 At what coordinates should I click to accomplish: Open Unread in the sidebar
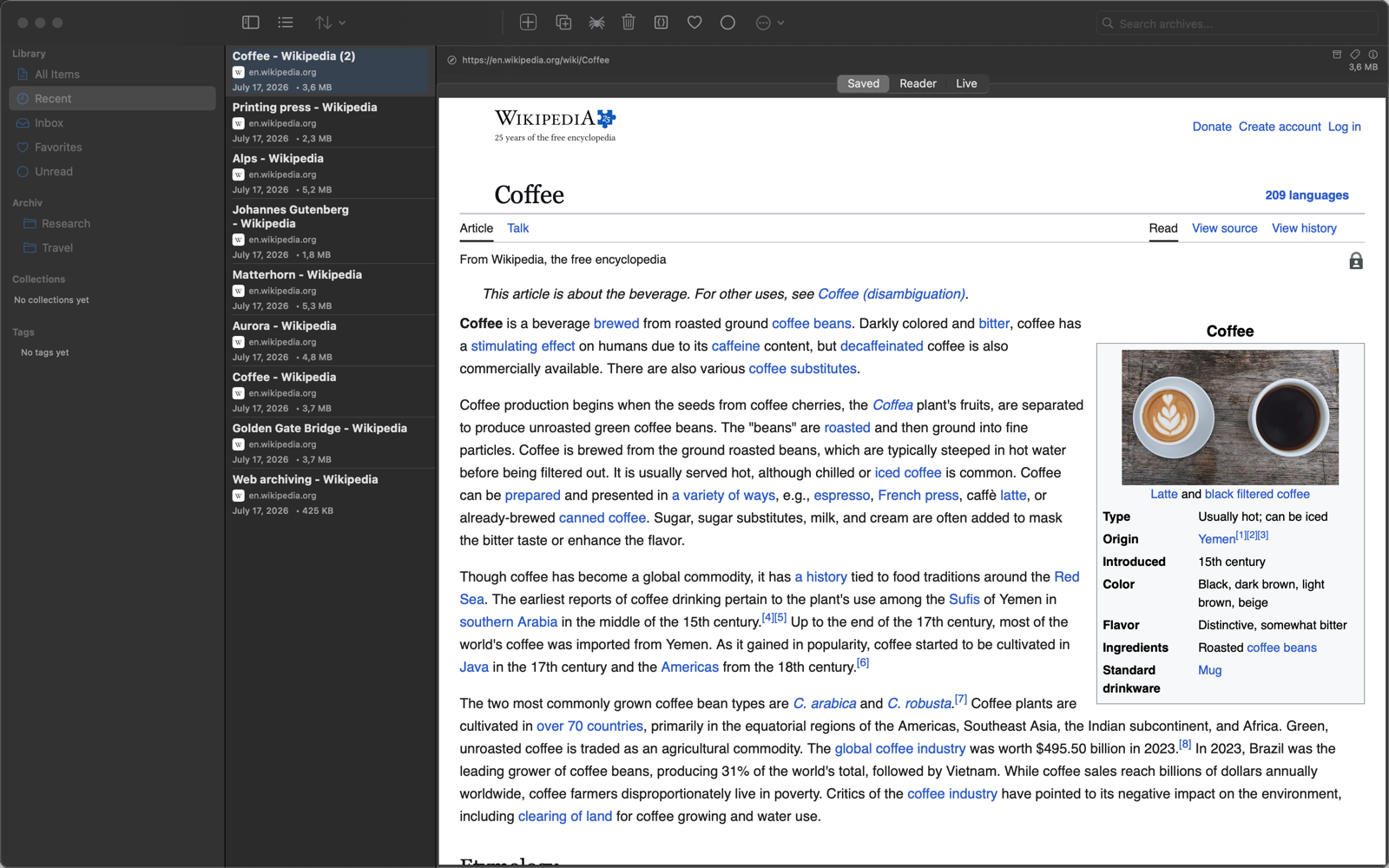(x=112, y=172)
